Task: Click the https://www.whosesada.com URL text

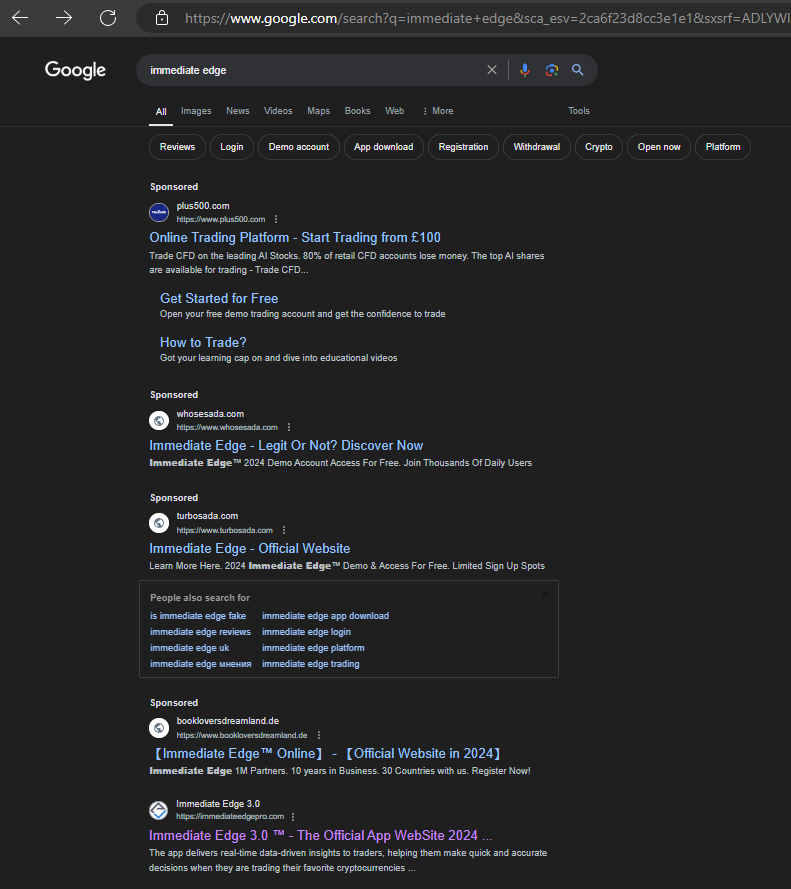Action: coord(227,427)
